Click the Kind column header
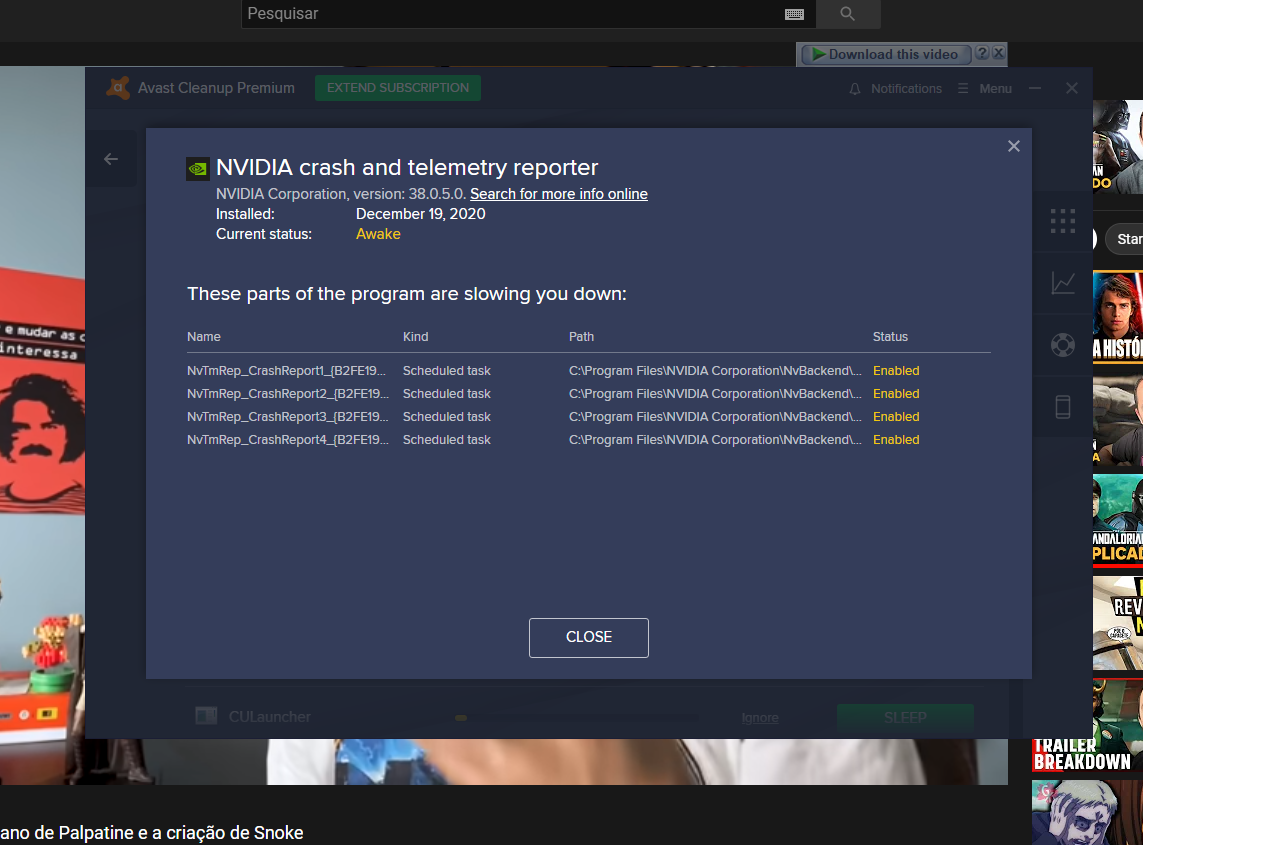 [x=416, y=337]
